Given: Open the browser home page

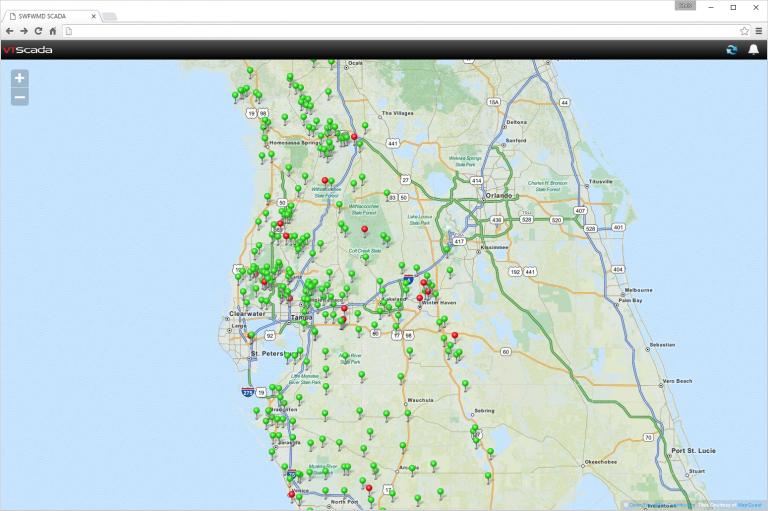Looking at the screenshot, I should pyautogui.click(x=53, y=31).
